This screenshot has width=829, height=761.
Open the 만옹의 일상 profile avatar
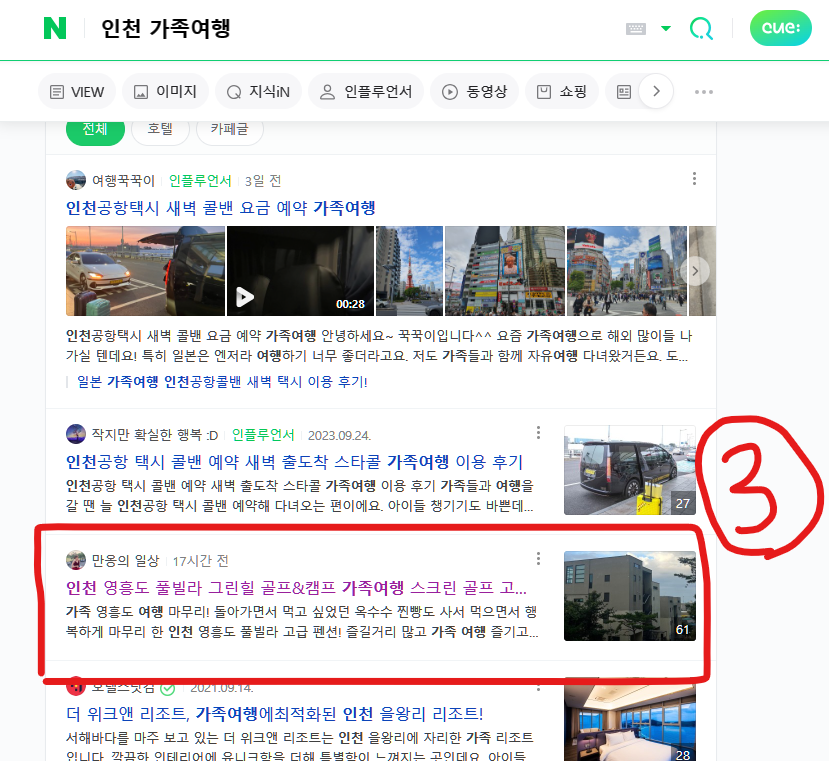click(76, 561)
